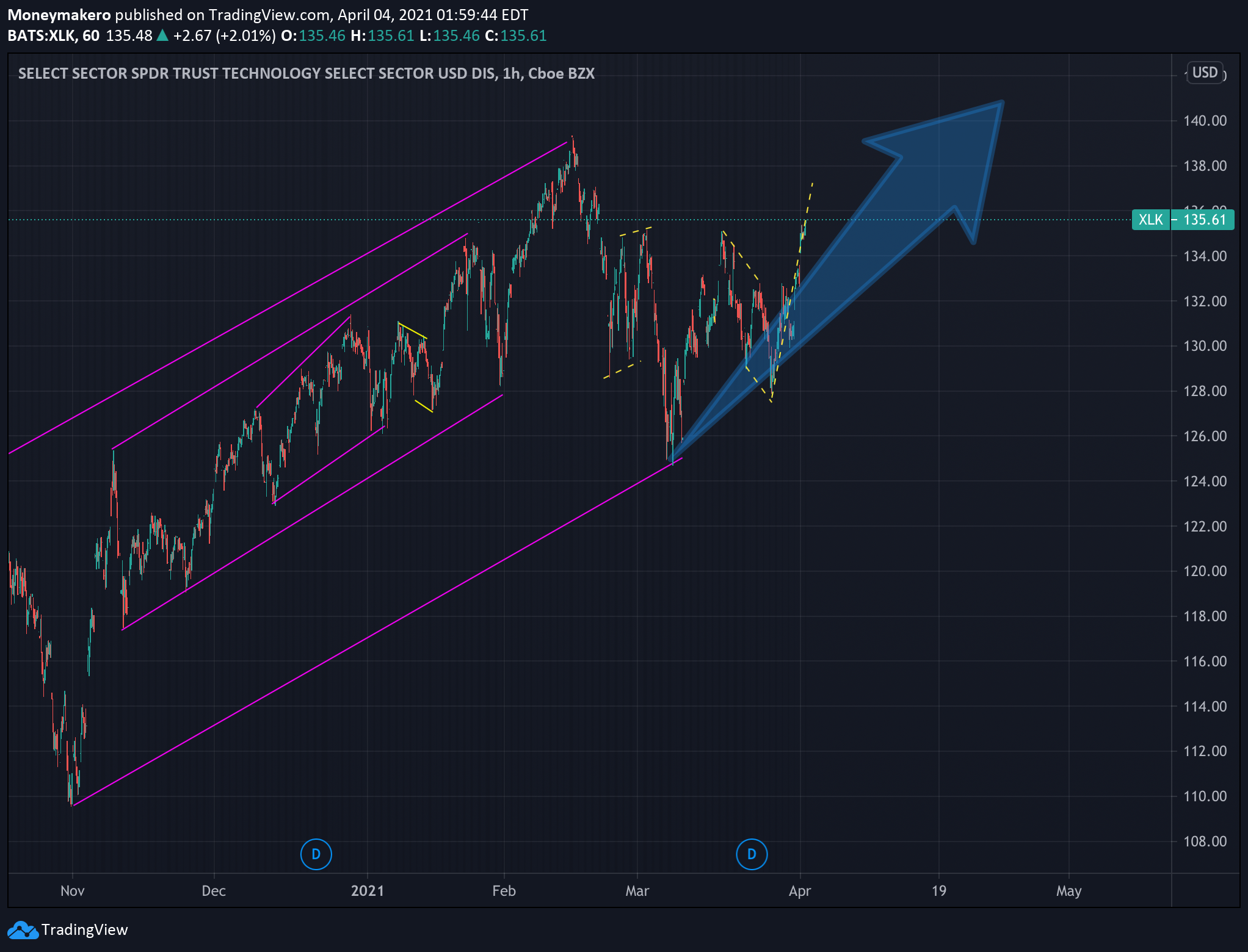
Task: Click the 135.48 last price value
Action: (x=129, y=35)
